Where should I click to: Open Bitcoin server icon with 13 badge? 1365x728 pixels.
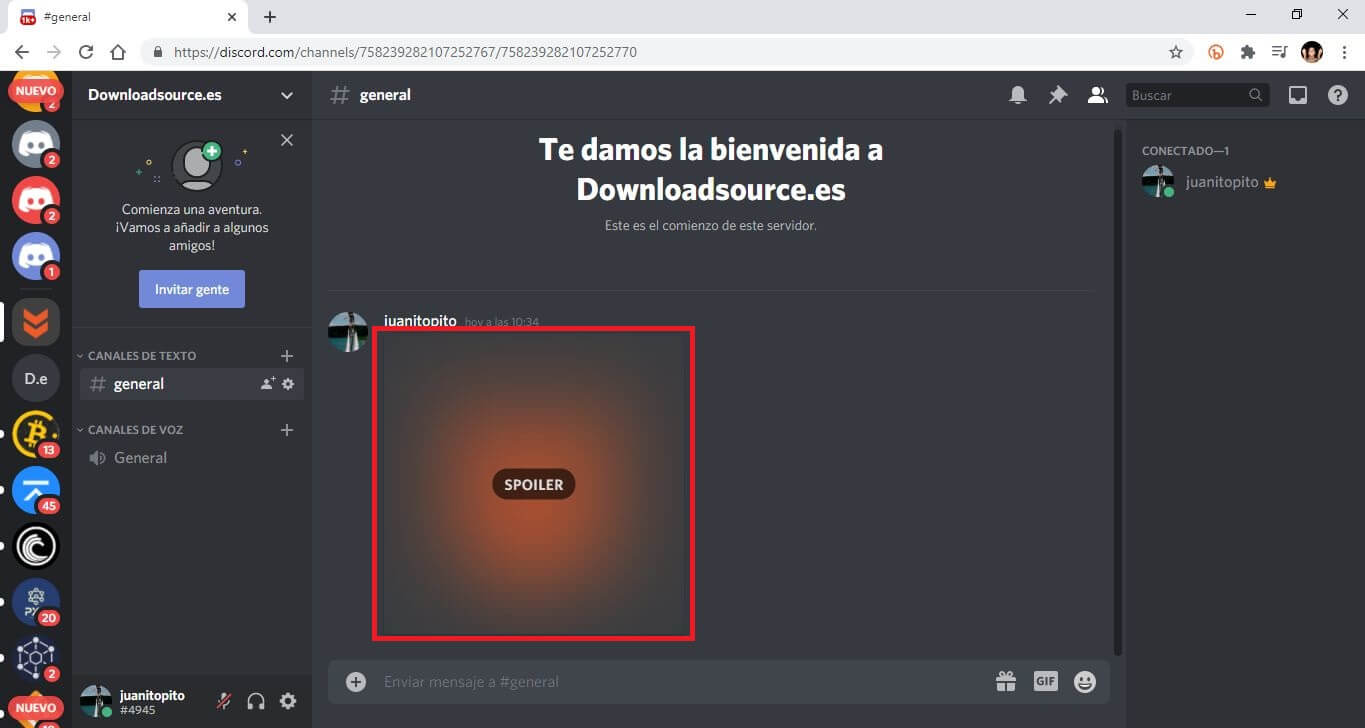[x=36, y=434]
